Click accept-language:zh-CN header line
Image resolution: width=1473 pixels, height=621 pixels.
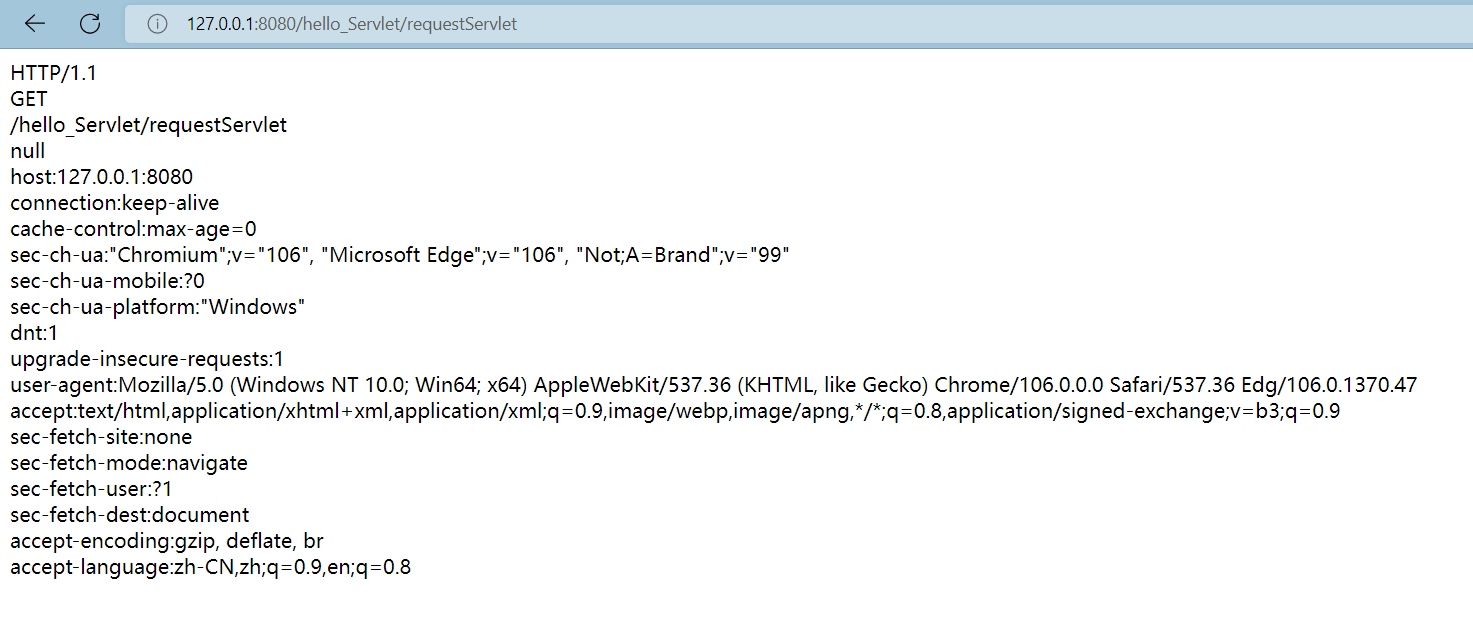210,567
